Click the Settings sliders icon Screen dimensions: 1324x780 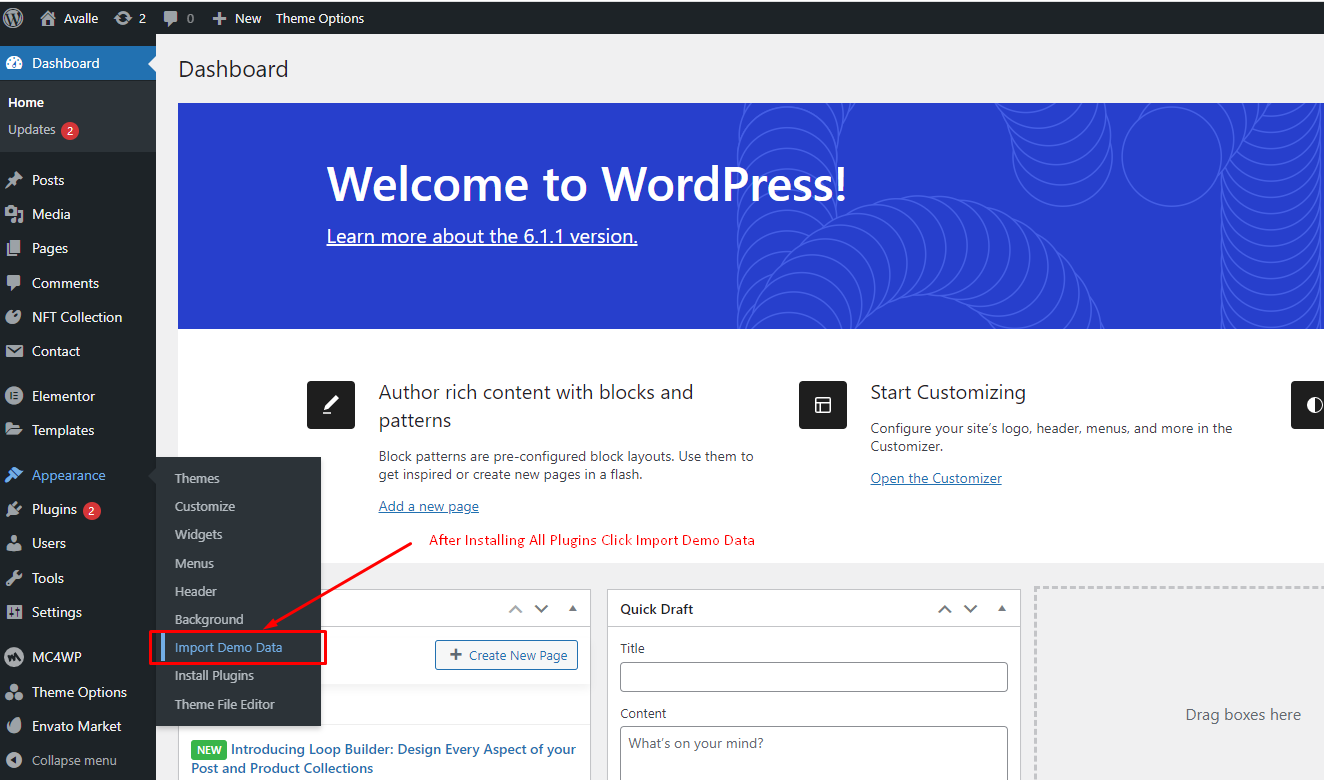click(x=14, y=612)
